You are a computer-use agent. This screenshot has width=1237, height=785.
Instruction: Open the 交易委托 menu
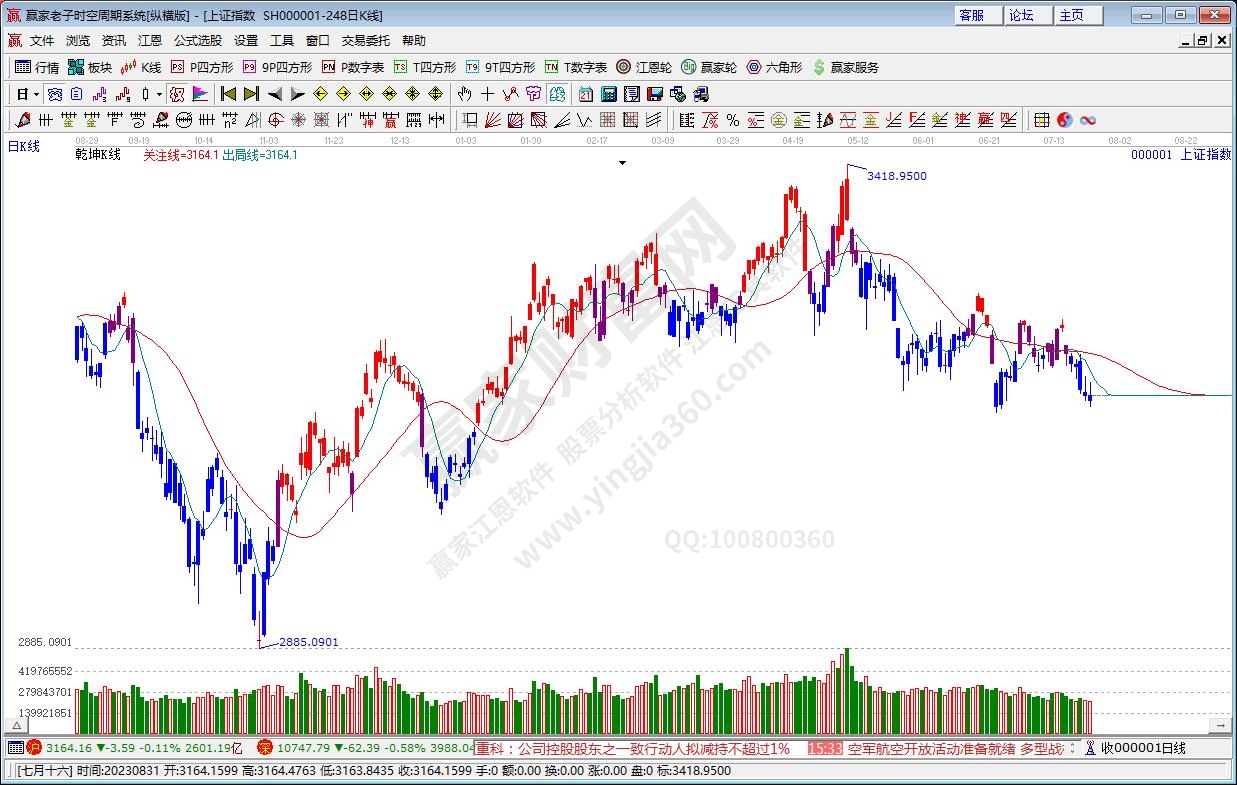(365, 41)
